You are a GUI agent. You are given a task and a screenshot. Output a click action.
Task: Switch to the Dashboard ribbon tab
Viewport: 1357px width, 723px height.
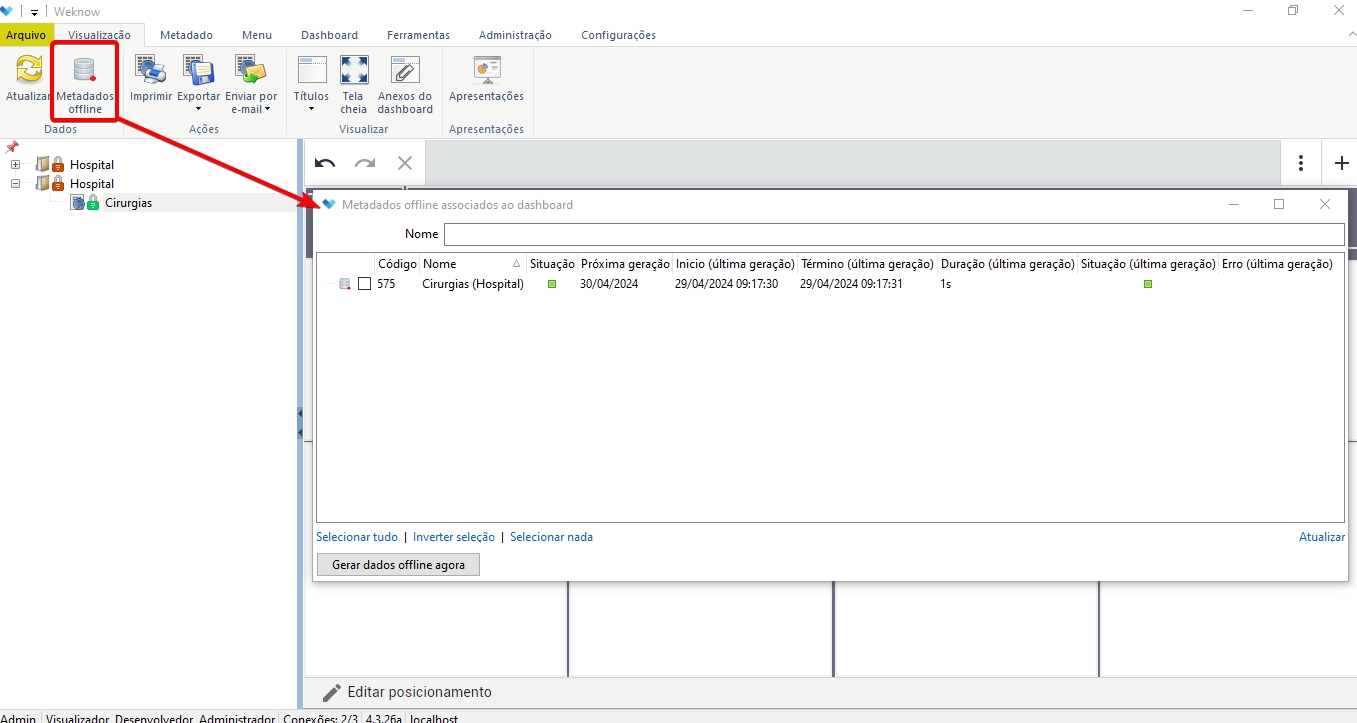[x=329, y=35]
